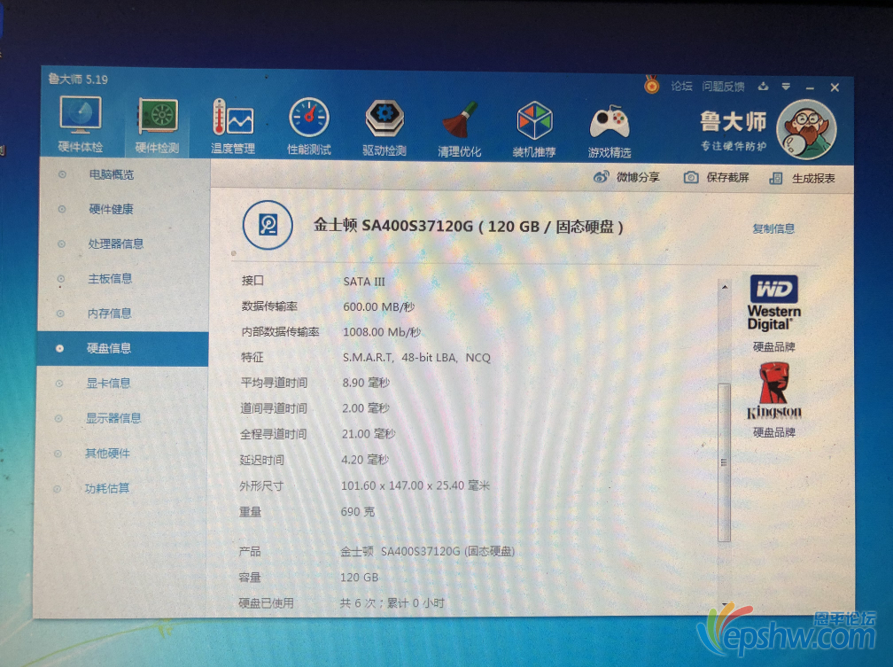
Task: Open 硬件体检 hardware checkup icon
Action: (80, 124)
